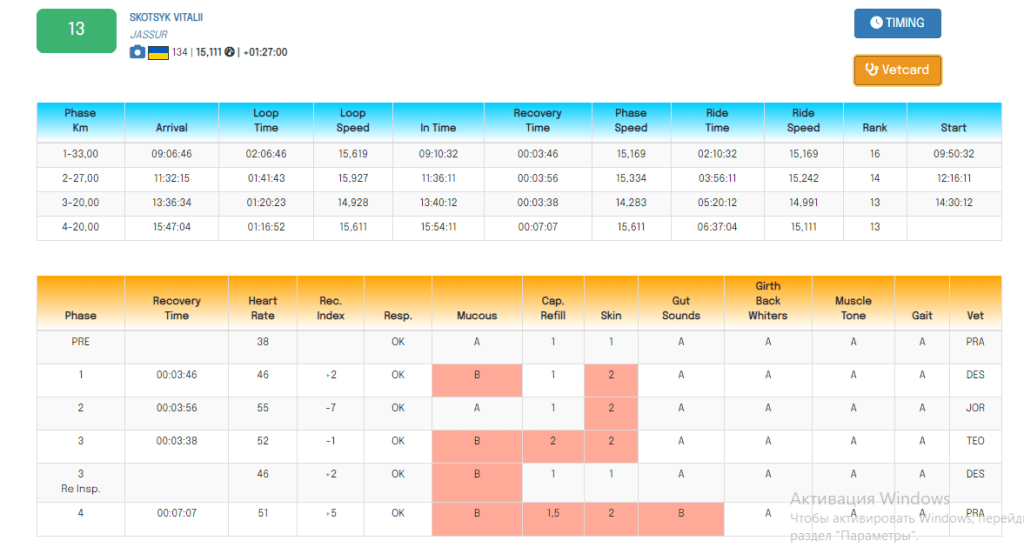Open rider SKOTSYK VITALII profile link
The height and width of the screenshot is (554, 1024).
click(166, 18)
